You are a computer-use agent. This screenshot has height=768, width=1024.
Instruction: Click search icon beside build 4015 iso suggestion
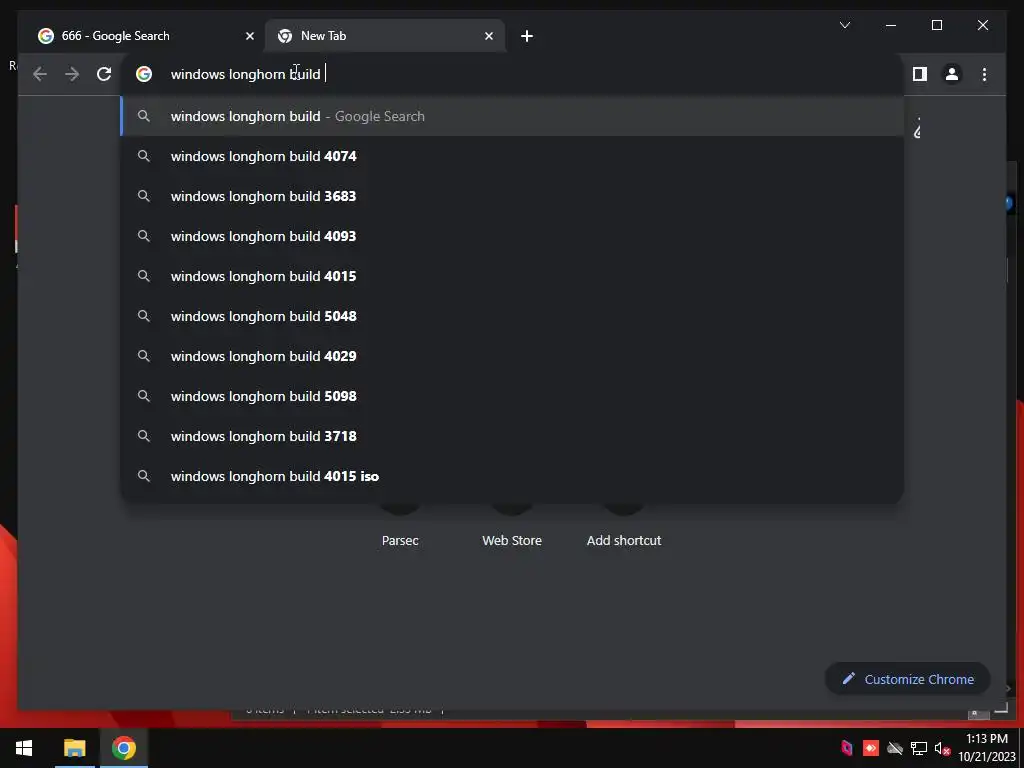pyautogui.click(x=144, y=476)
